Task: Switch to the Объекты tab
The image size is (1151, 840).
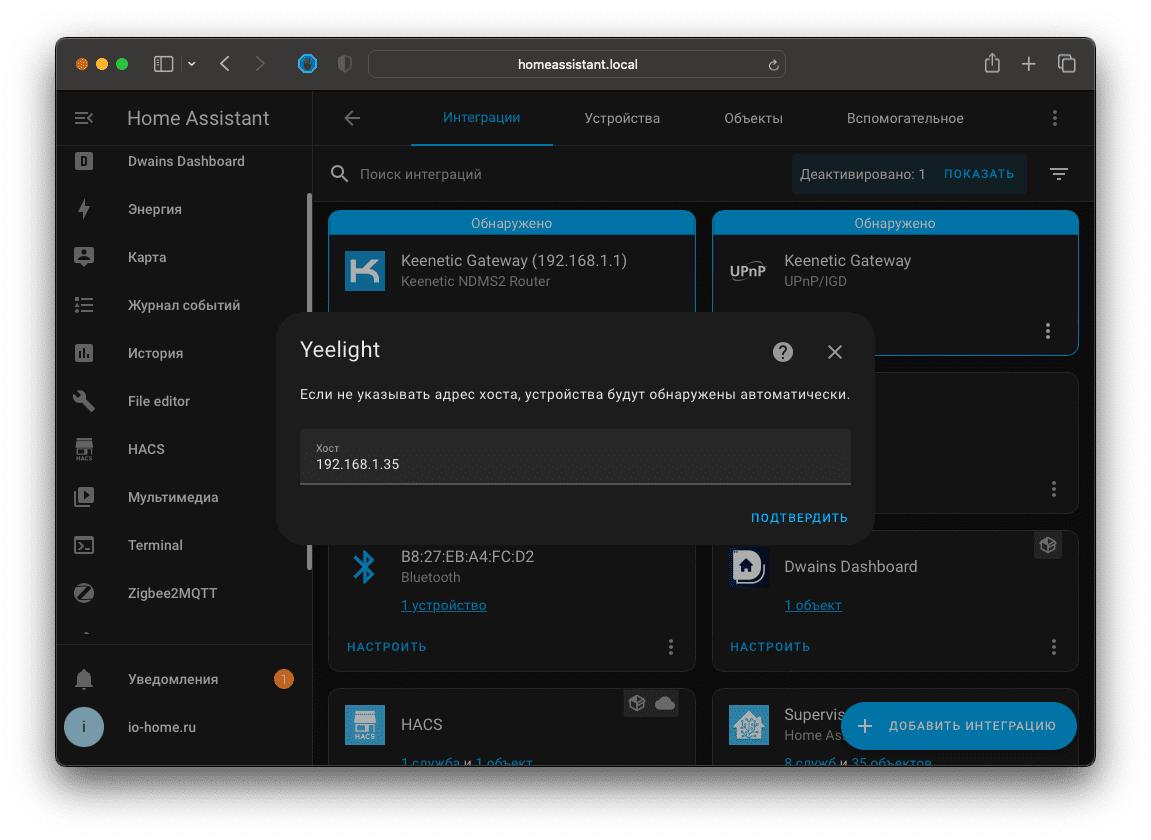Action: click(x=753, y=118)
